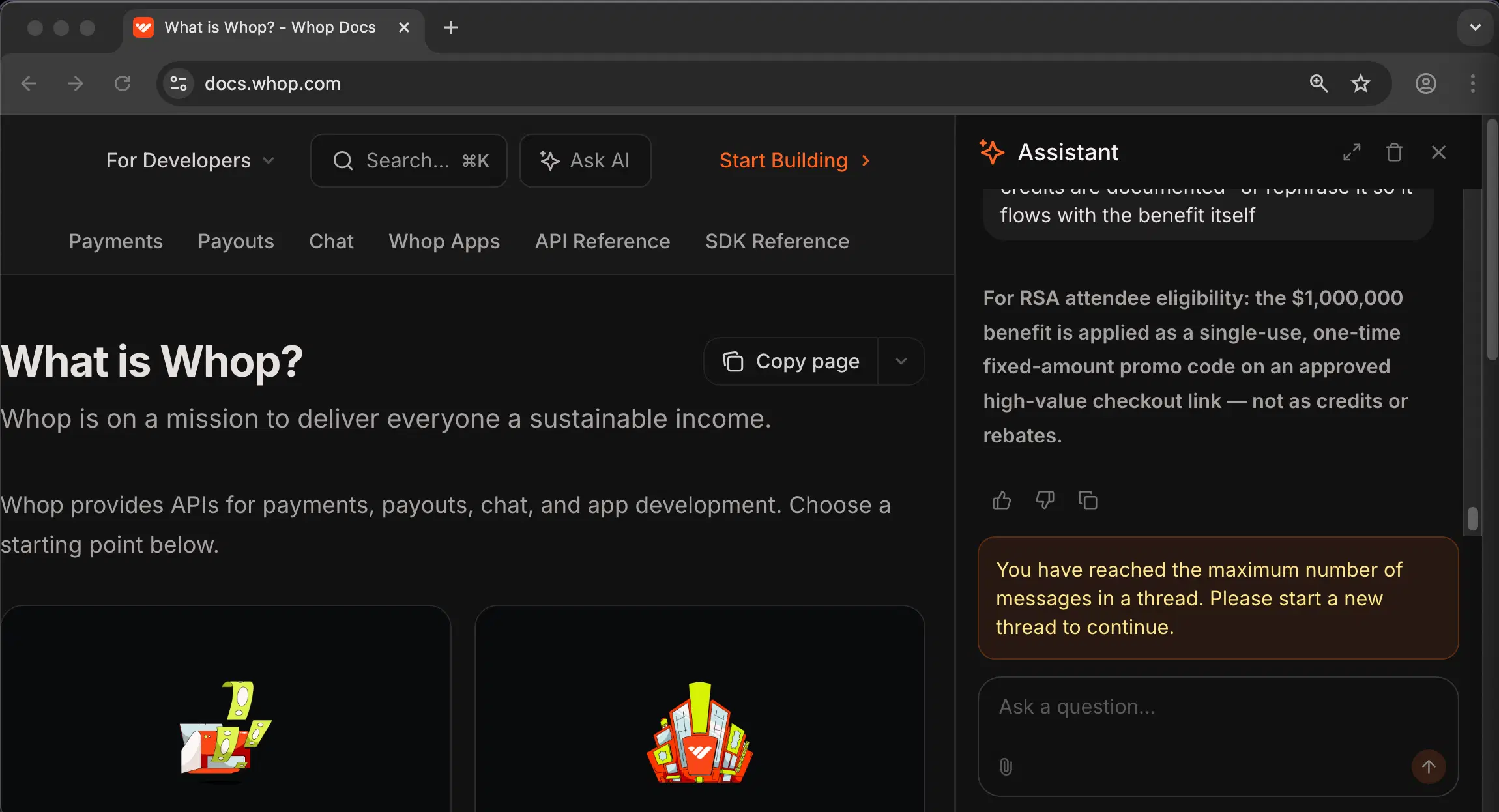1499x812 pixels.
Task: Click the Copy page button
Action: [791, 361]
